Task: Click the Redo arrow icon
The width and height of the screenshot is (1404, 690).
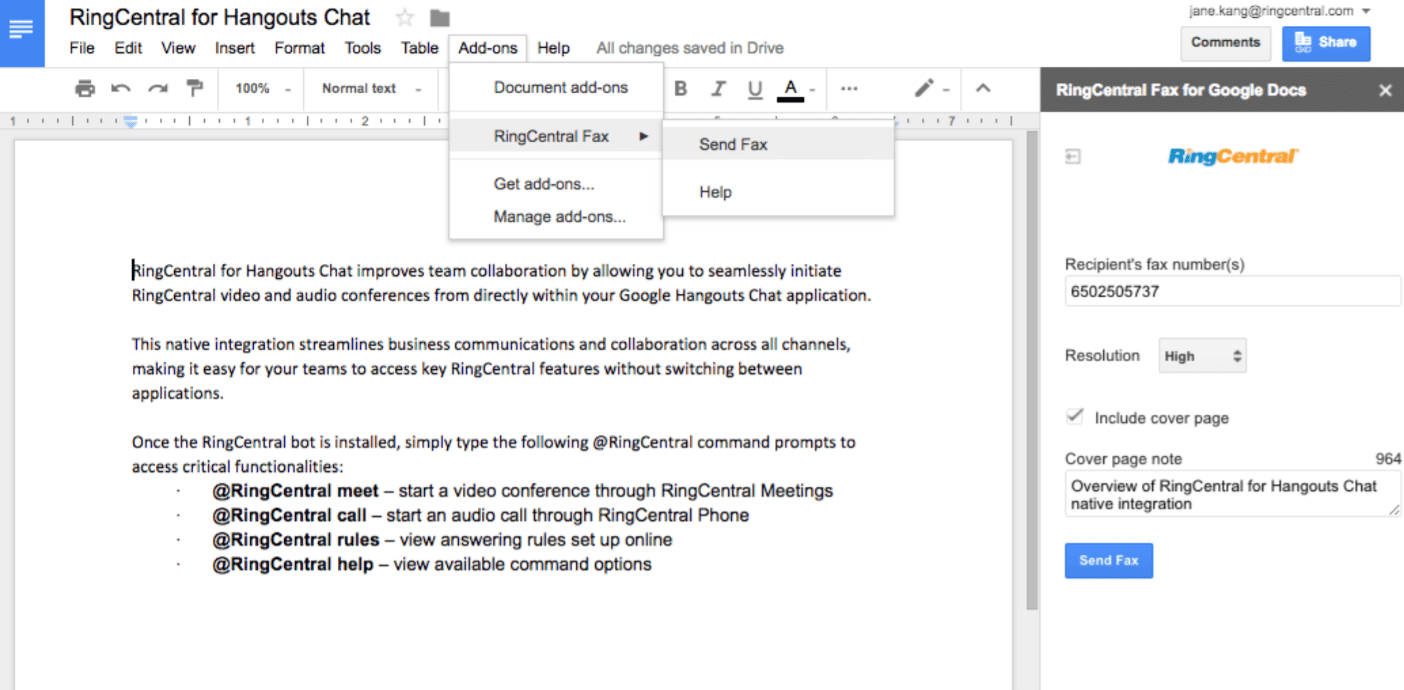Action: [158, 89]
